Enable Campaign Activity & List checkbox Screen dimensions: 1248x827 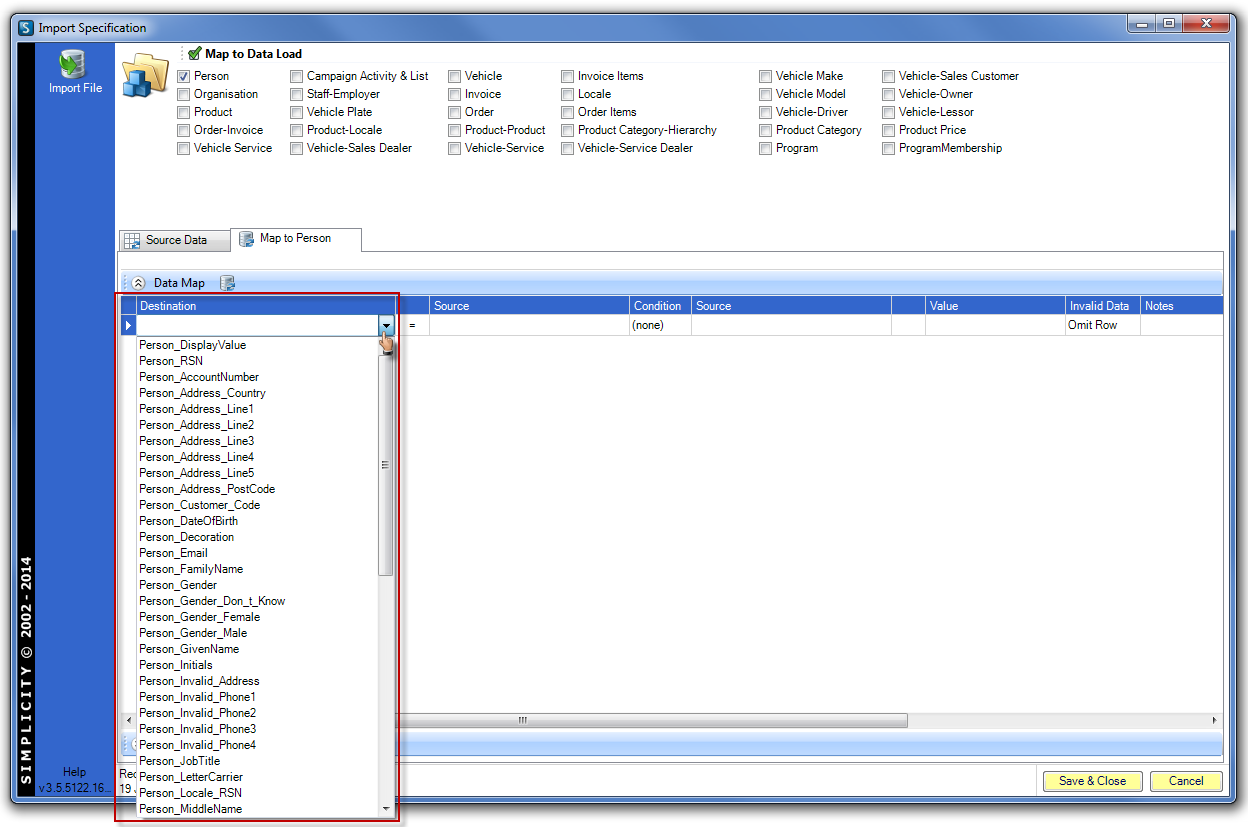tap(297, 76)
